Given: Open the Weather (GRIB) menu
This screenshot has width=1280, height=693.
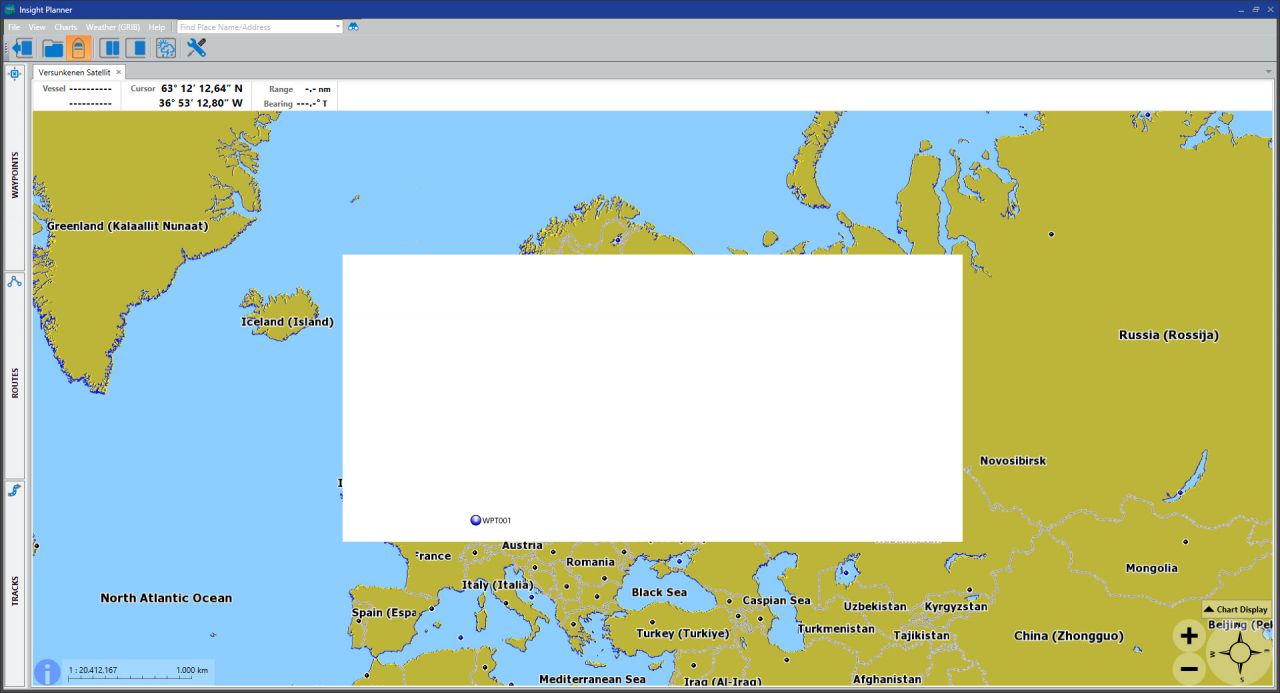Looking at the screenshot, I should pyautogui.click(x=112, y=27).
